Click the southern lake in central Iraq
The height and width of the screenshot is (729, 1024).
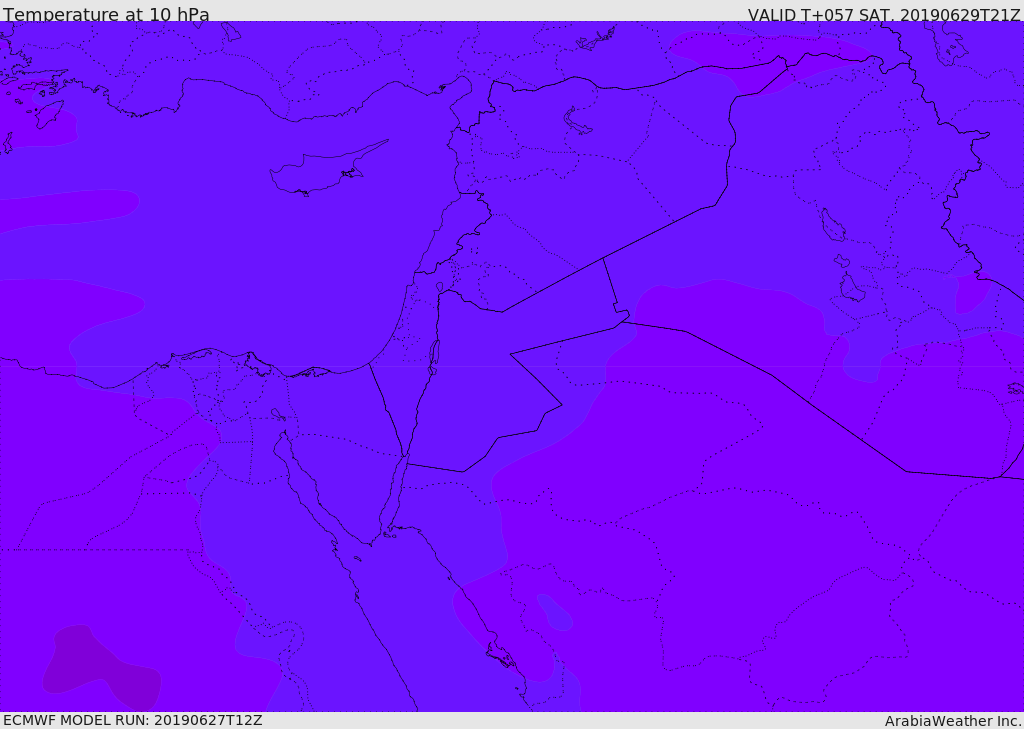851,288
